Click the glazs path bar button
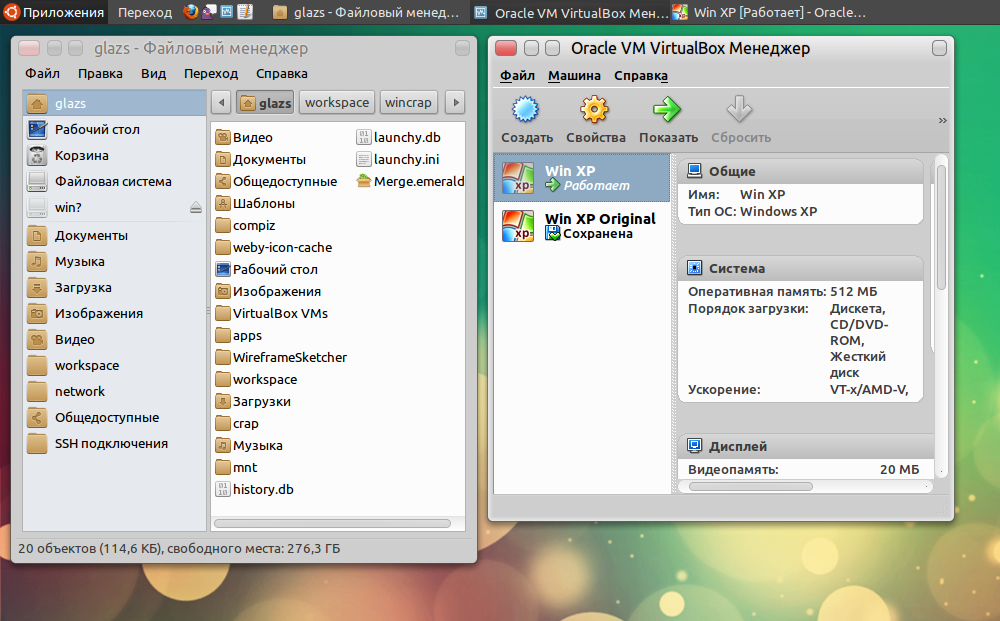Image resolution: width=1000 pixels, height=621 pixels. point(265,103)
